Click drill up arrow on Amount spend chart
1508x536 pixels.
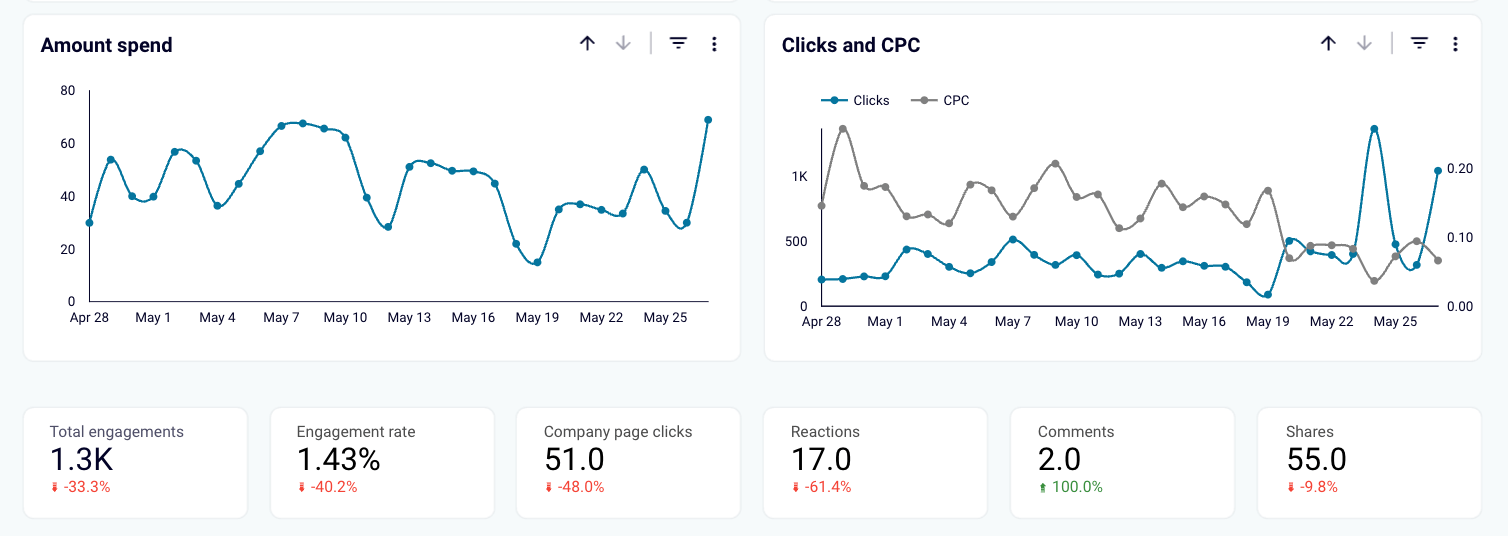coord(587,43)
